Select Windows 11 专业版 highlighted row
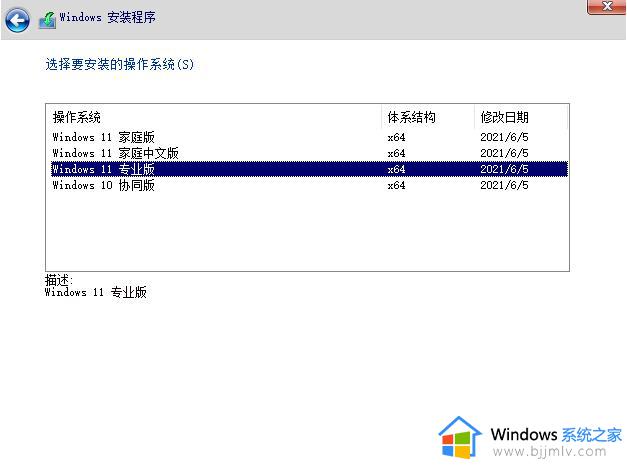Viewport: 627px width, 465px height. pos(309,169)
